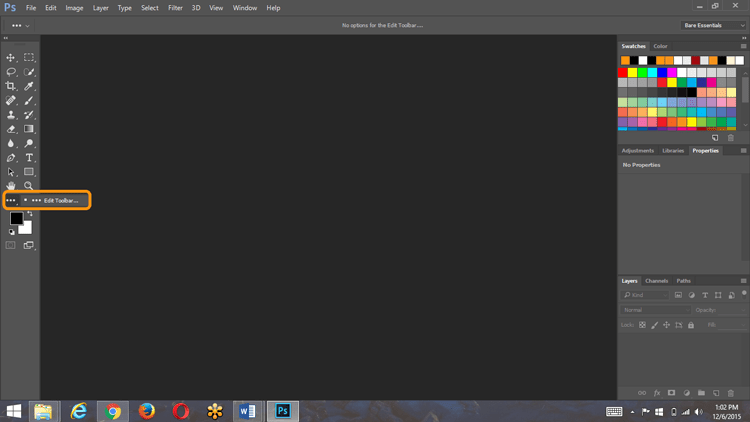Screen dimensions: 750x422
Task: Create a new layer group
Action: click(701, 393)
